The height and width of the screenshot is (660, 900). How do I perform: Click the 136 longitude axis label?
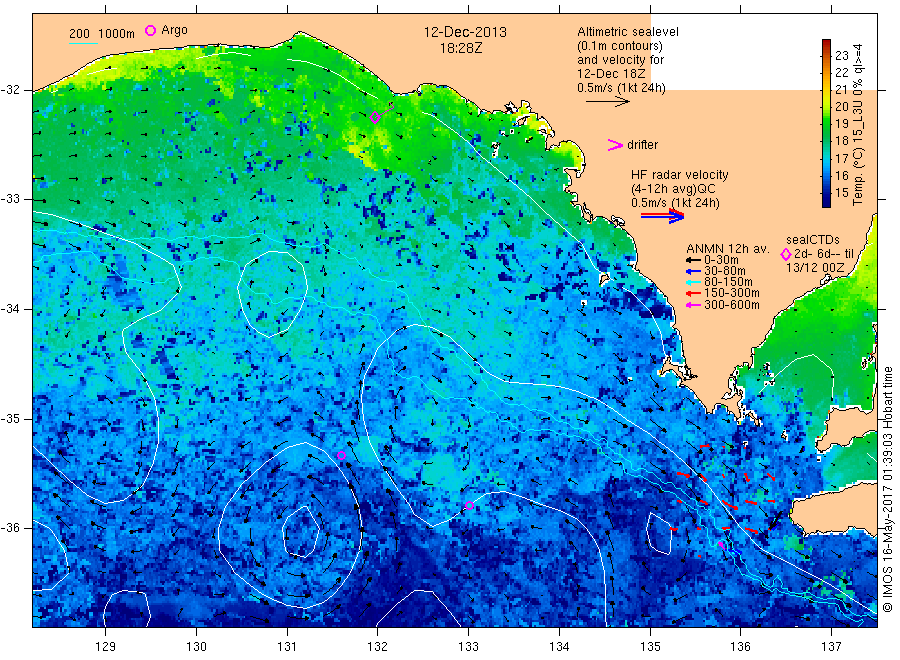(740, 647)
